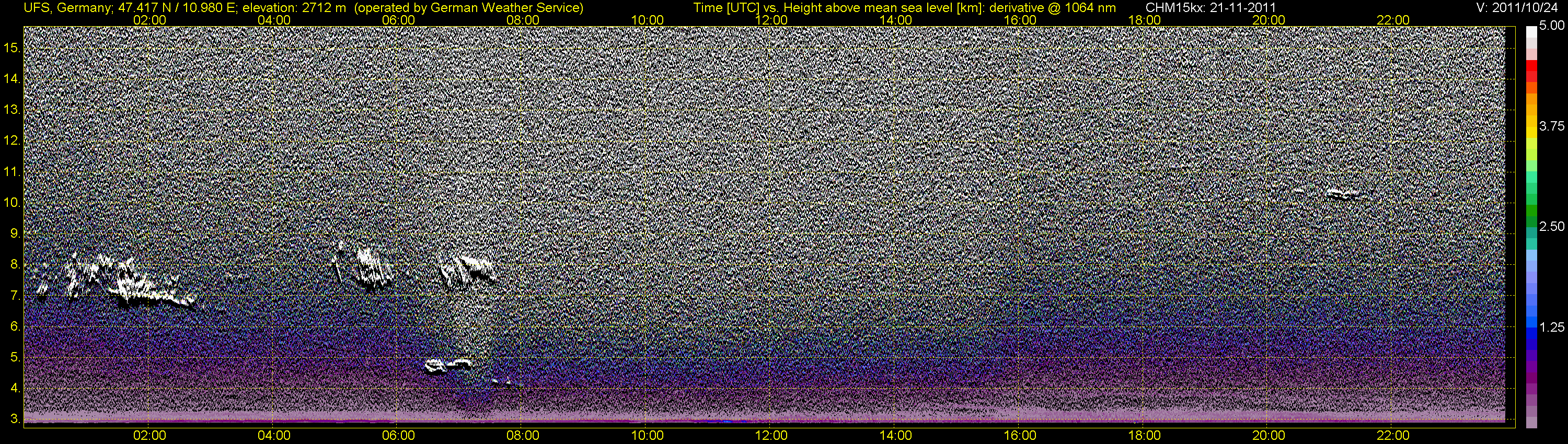
Task: Click the top time axis label 02:00
Action: pos(149,20)
